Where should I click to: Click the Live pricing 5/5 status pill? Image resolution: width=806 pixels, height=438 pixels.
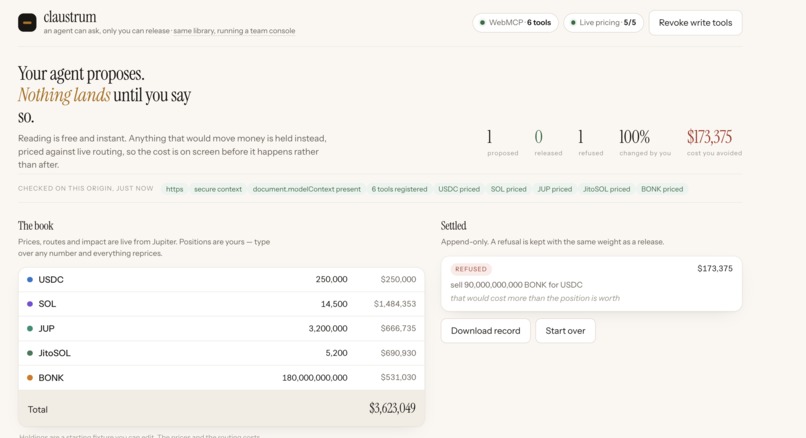pyautogui.click(x=603, y=23)
